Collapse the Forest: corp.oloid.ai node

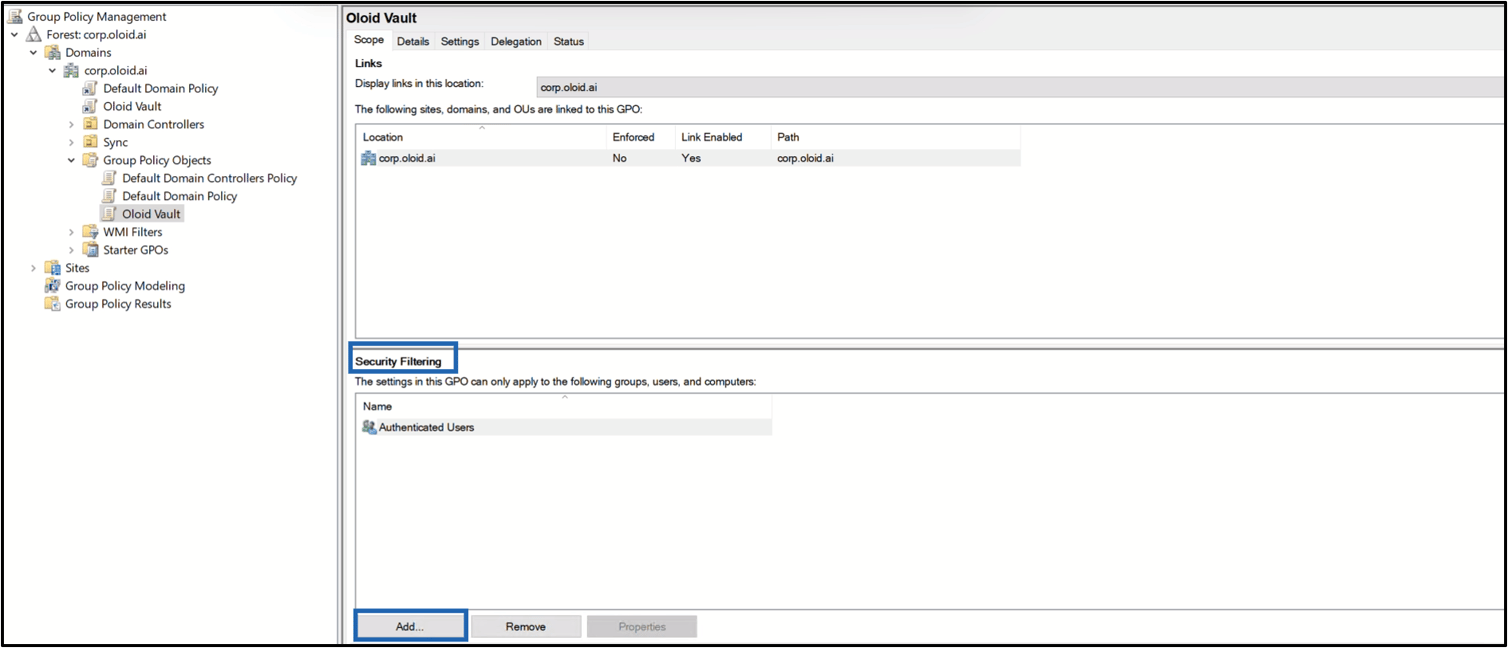pos(14,35)
